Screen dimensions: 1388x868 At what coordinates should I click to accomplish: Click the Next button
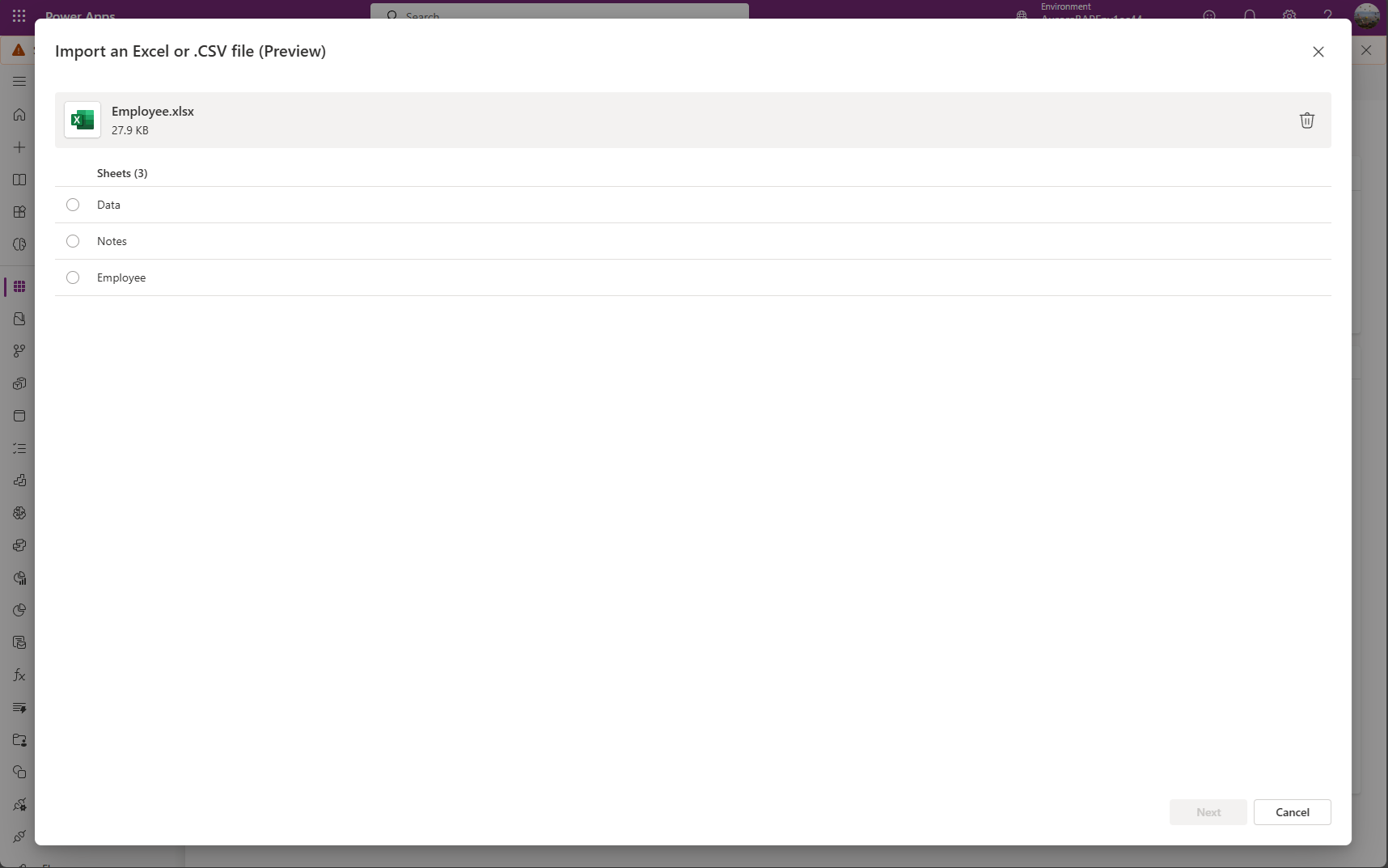(x=1208, y=812)
